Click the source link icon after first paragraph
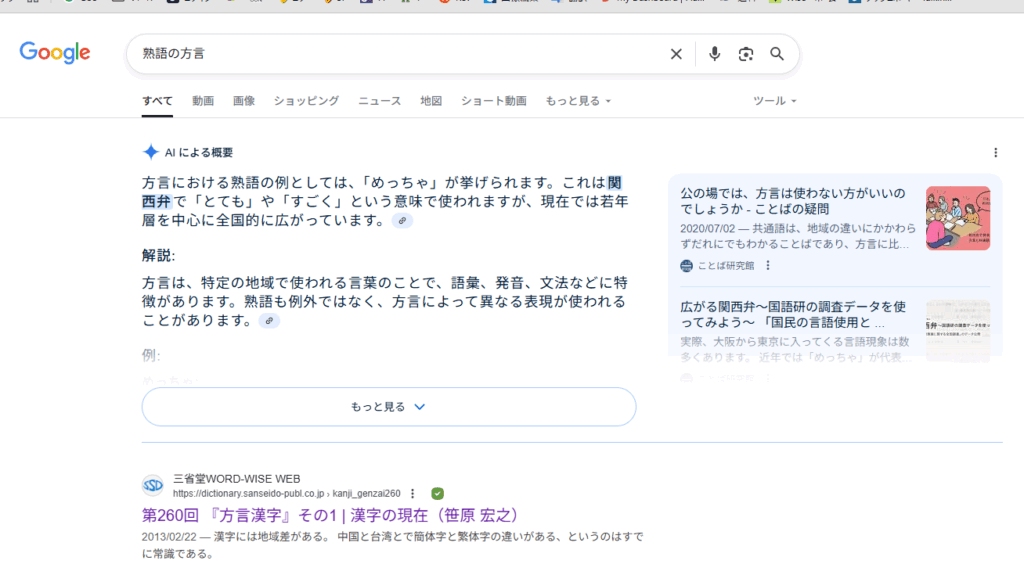The width and height of the screenshot is (1024, 582). (x=402, y=221)
